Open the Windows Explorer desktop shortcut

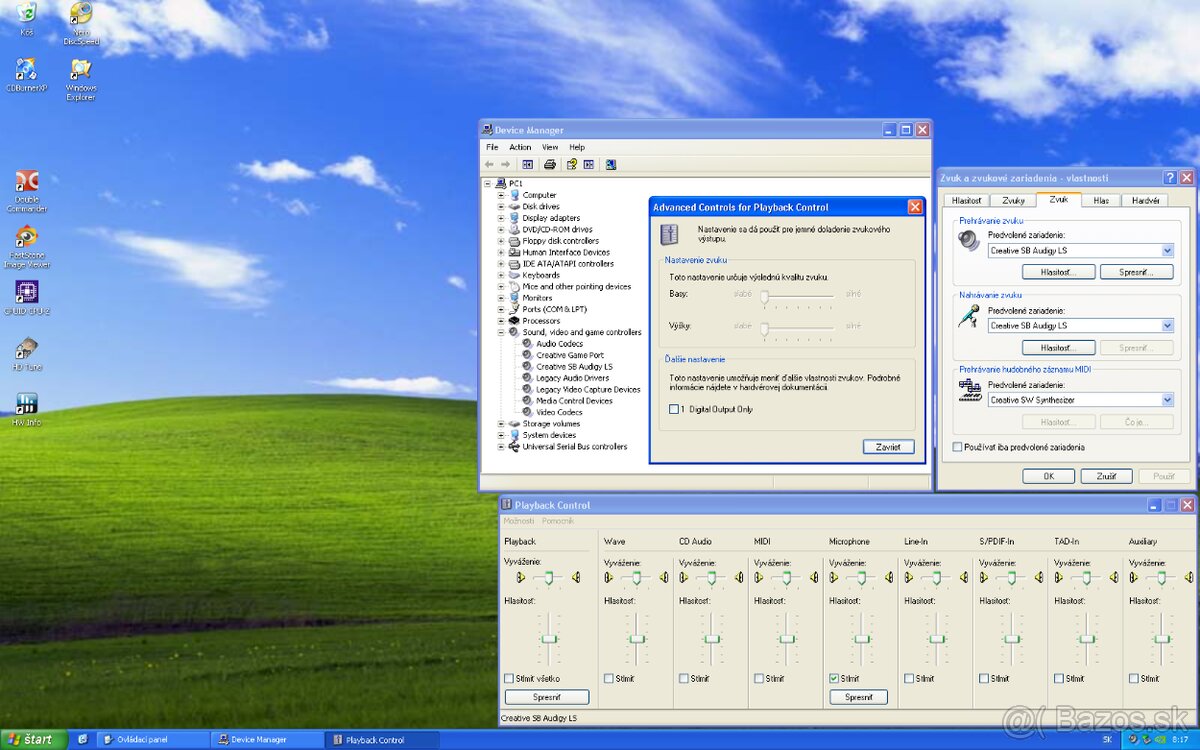tap(81, 79)
